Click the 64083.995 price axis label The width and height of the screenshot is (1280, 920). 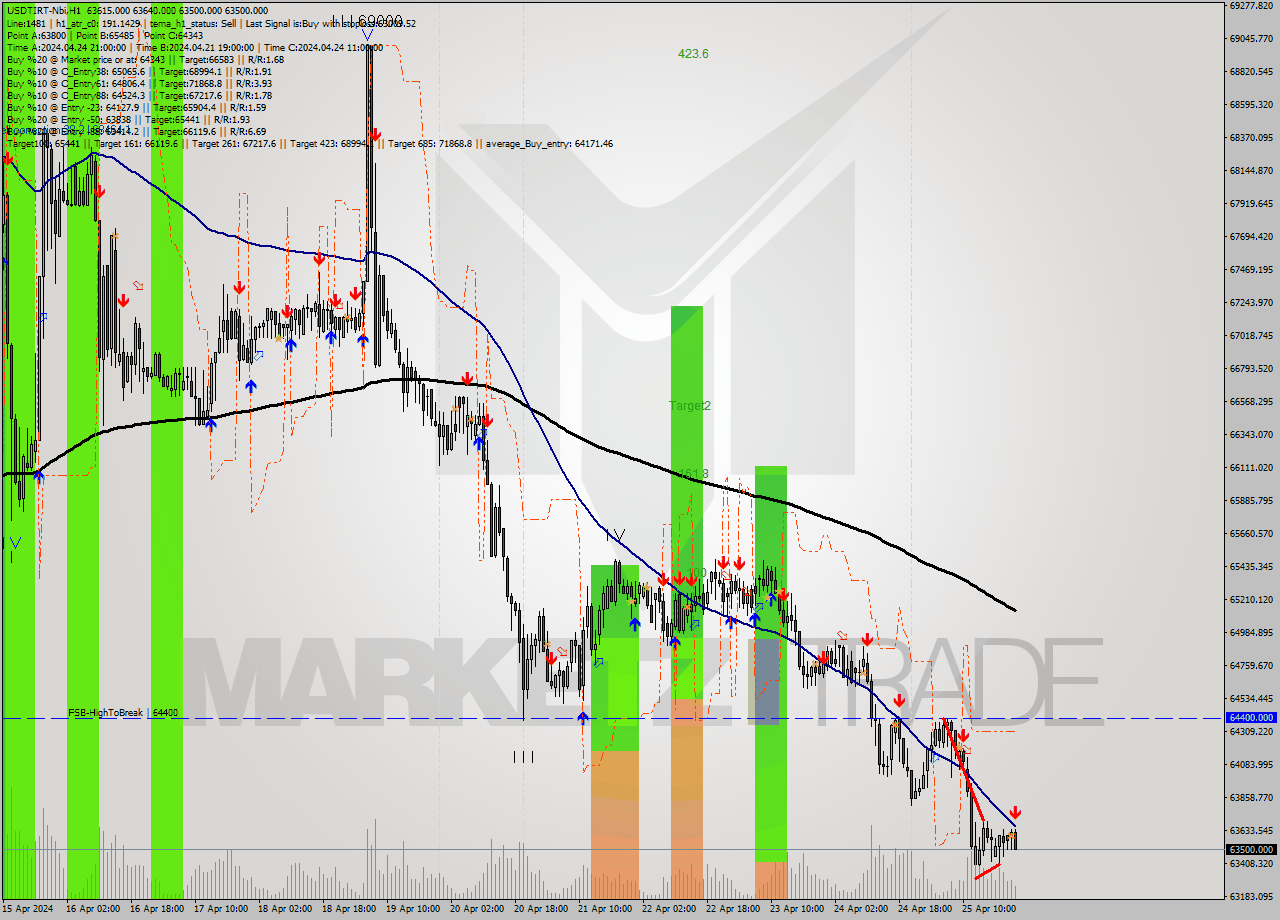point(1250,764)
